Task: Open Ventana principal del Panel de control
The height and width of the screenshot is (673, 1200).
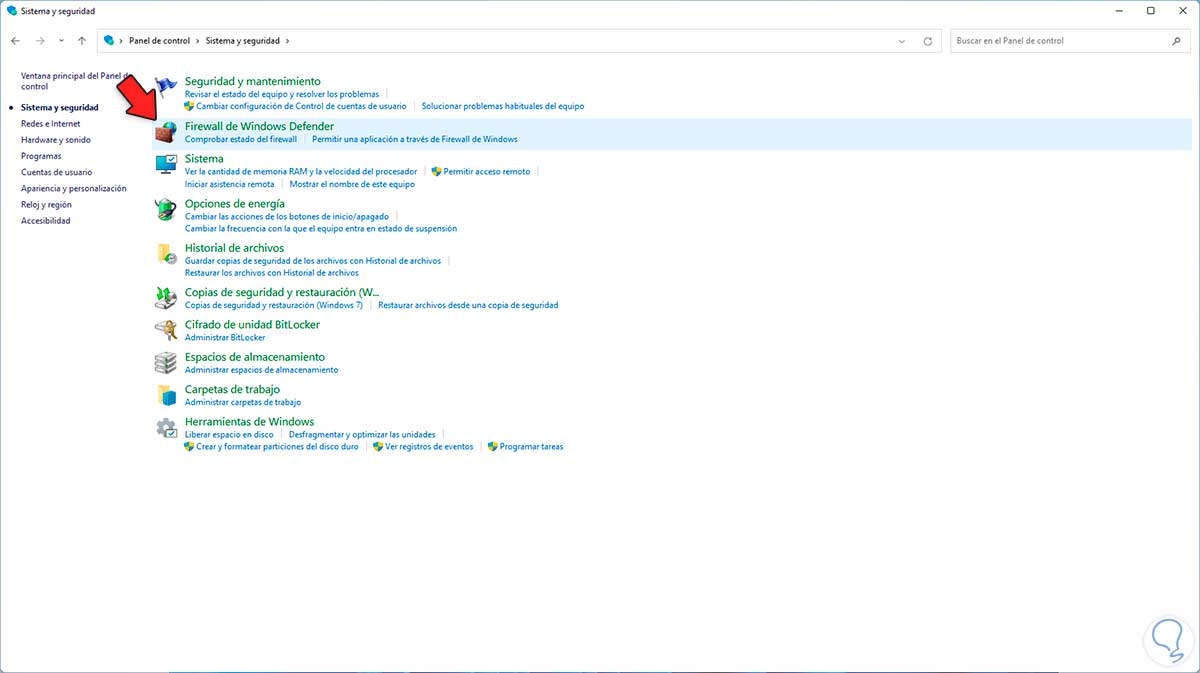Action: pyautogui.click(x=75, y=81)
